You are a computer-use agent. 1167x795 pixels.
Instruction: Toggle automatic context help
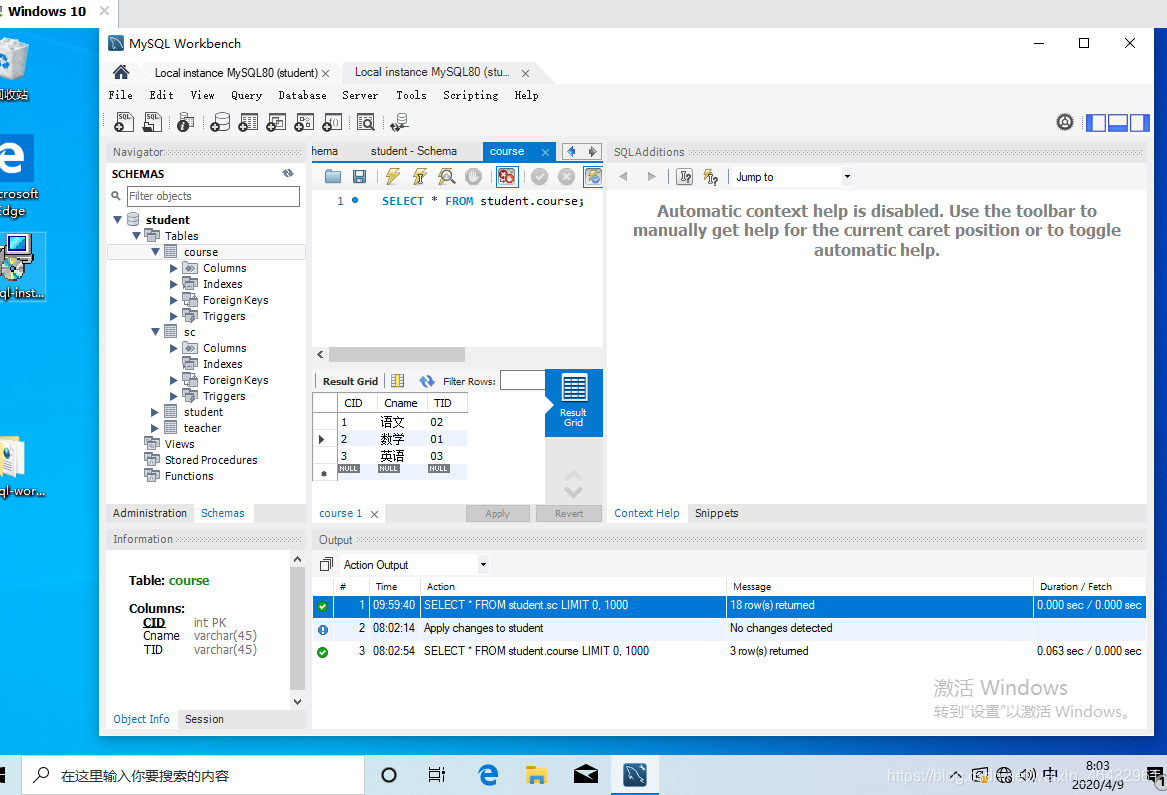coord(711,176)
